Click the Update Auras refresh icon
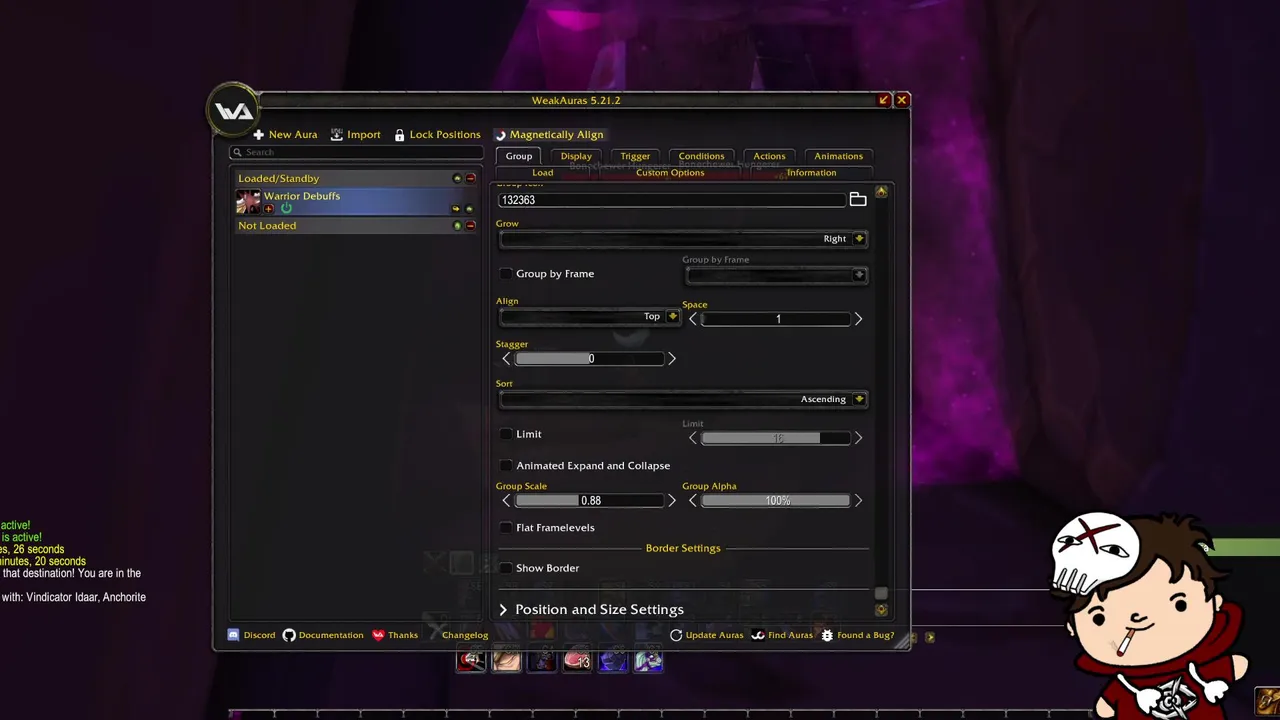This screenshot has width=1280, height=720. [x=676, y=635]
